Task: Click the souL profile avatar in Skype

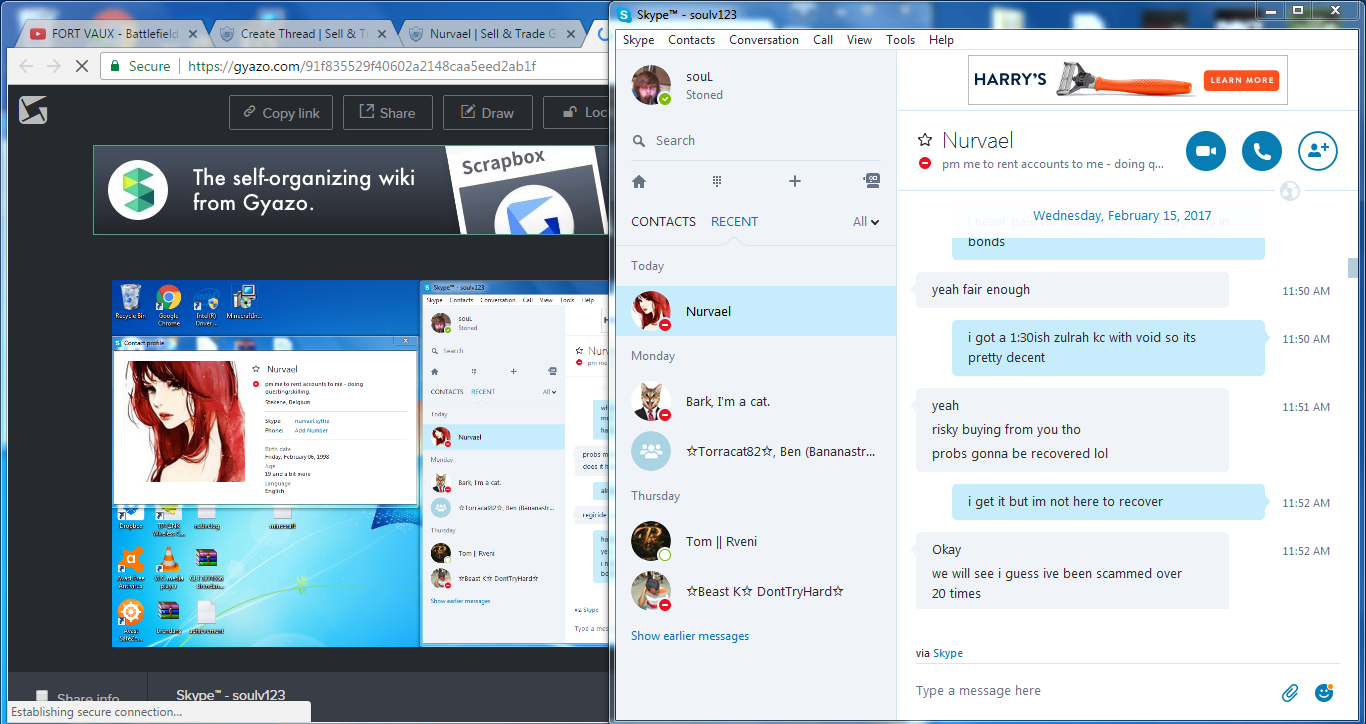Action: pos(651,85)
